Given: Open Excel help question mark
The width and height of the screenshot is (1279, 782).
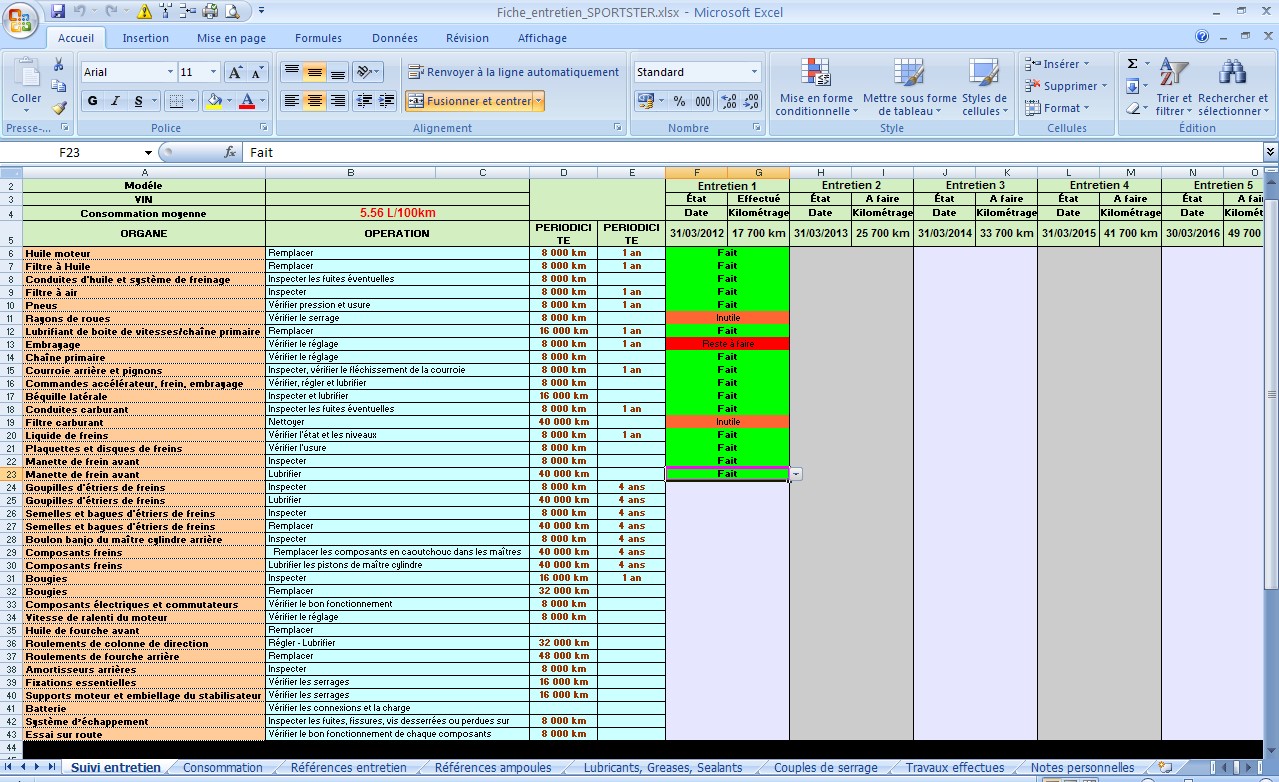Looking at the screenshot, I should click(x=1202, y=37).
